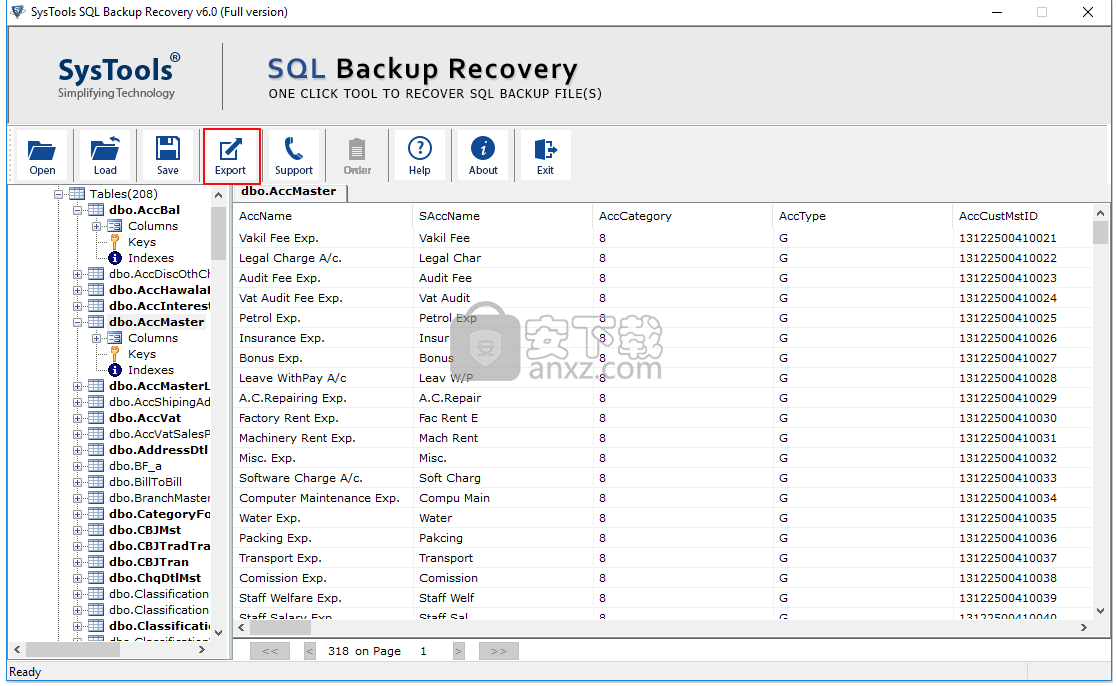Click the data grid horizontal scrollbar thumb
1116x686 pixels.
[x=280, y=628]
